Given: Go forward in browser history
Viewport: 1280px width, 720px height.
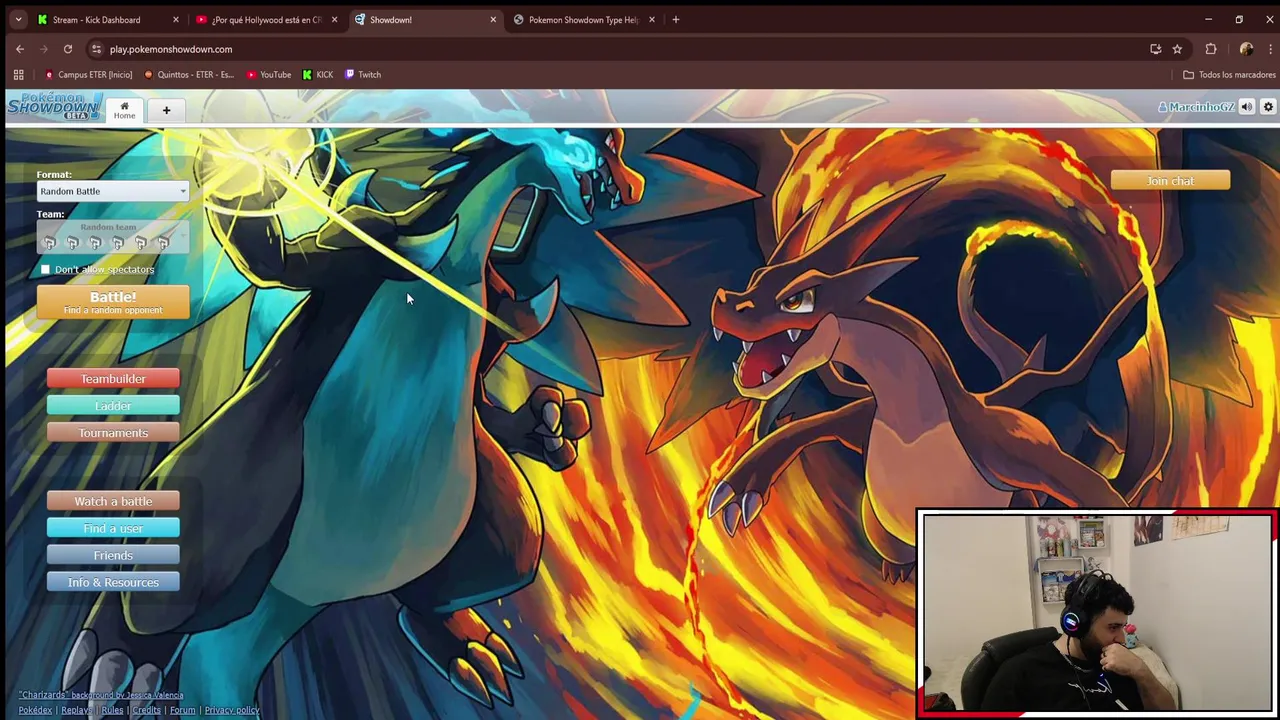Looking at the screenshot, I should tap(44, 49).
